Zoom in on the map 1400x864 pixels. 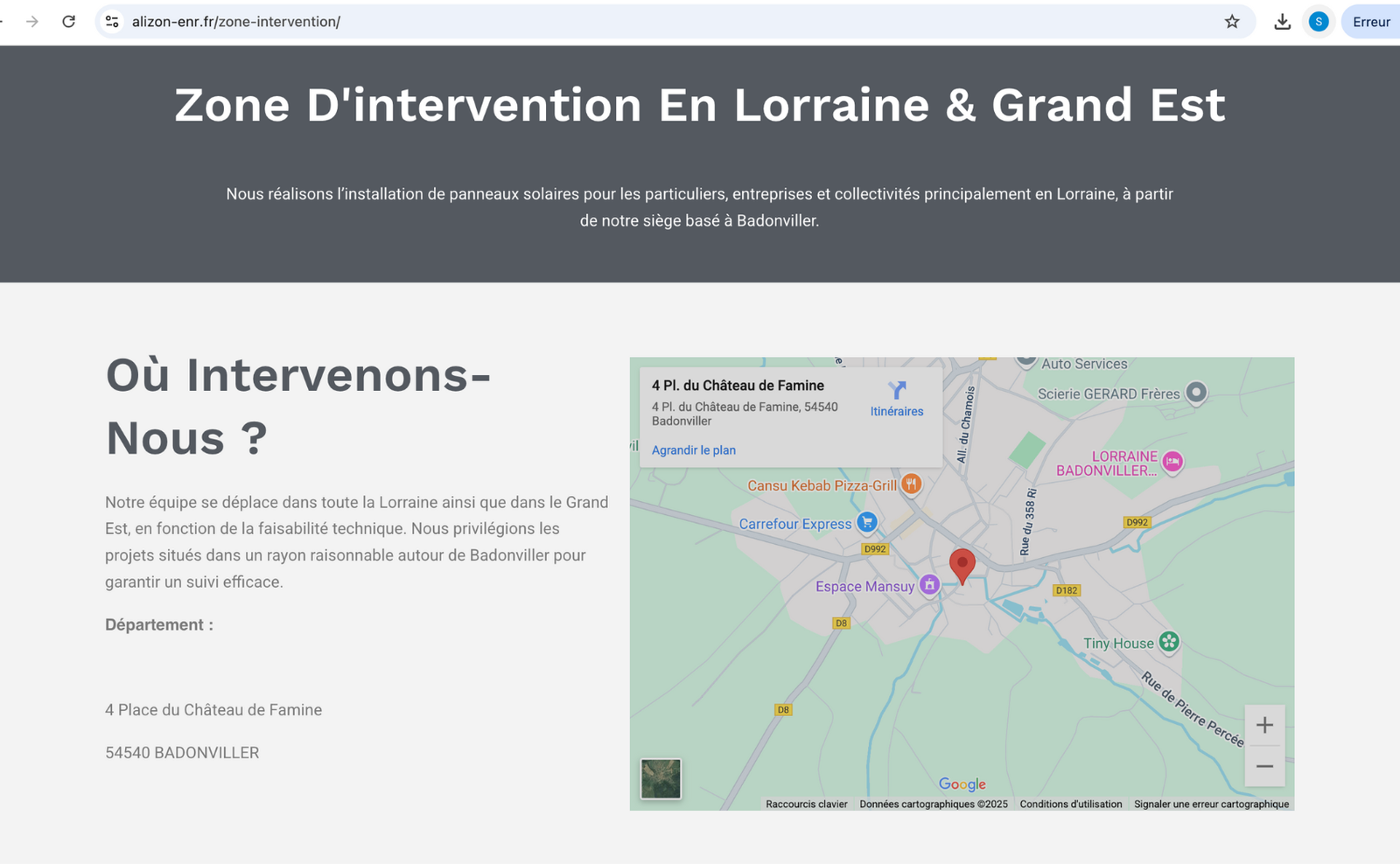[1264, 725]
